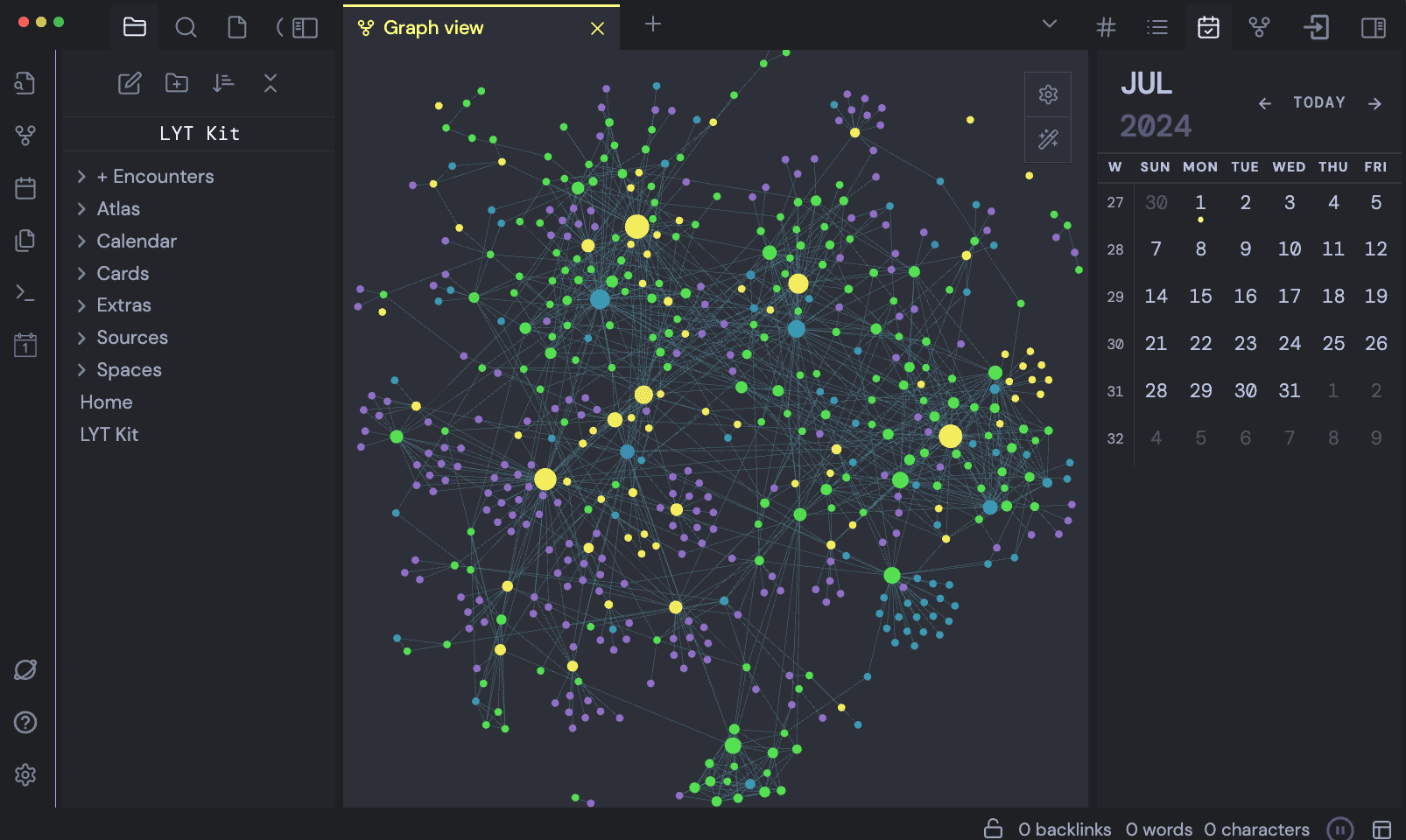1406x840 pixels.
Task: Close the Graph view tab
Action: coord(598,29)
